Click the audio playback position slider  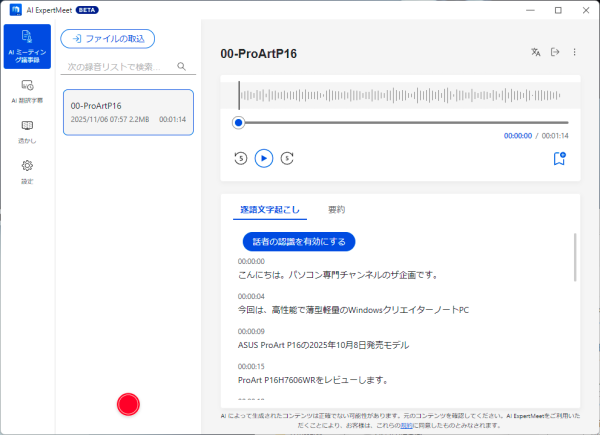pos(400,122)
